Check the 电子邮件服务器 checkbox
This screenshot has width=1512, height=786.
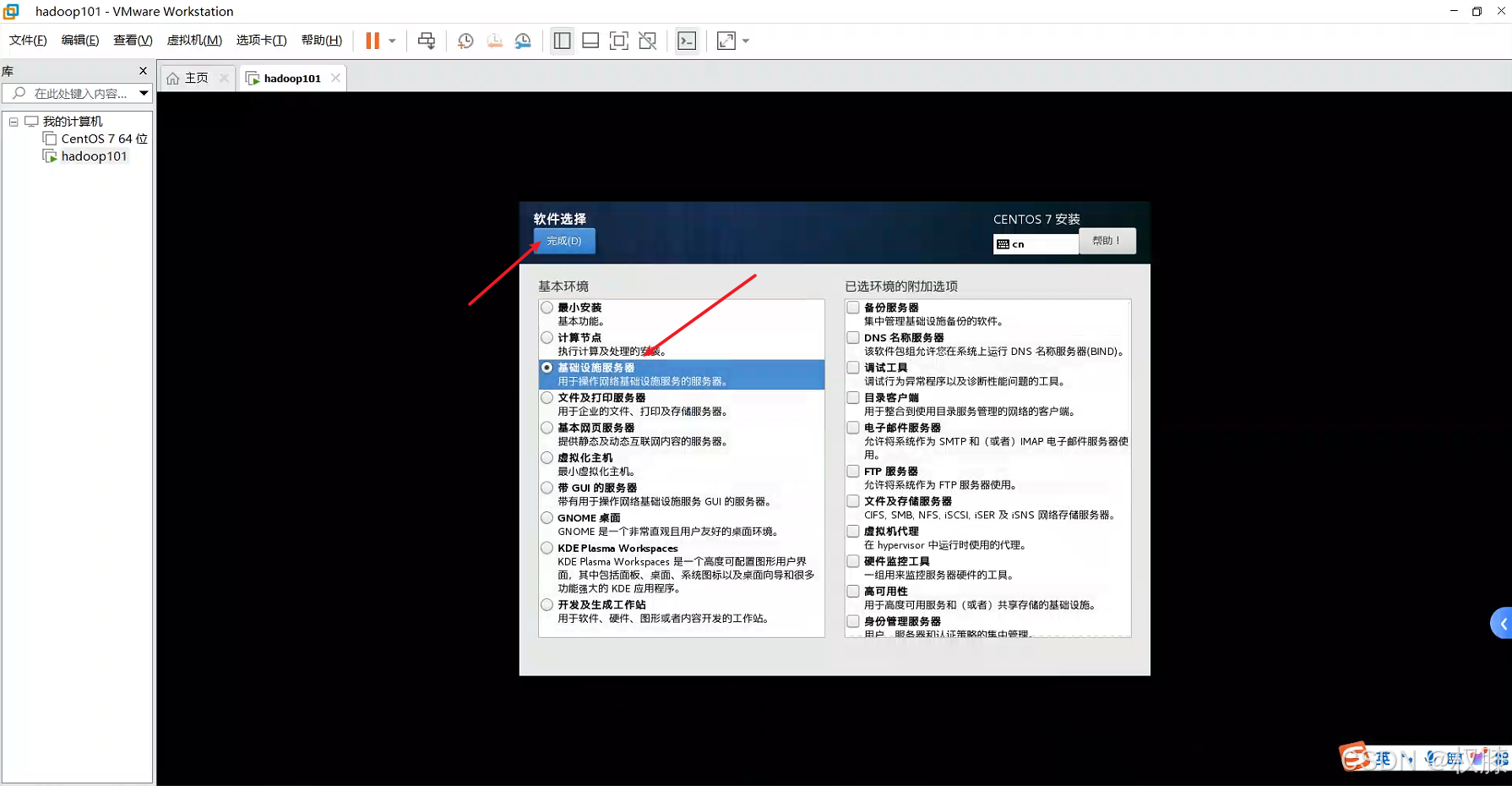coord(853,428)
